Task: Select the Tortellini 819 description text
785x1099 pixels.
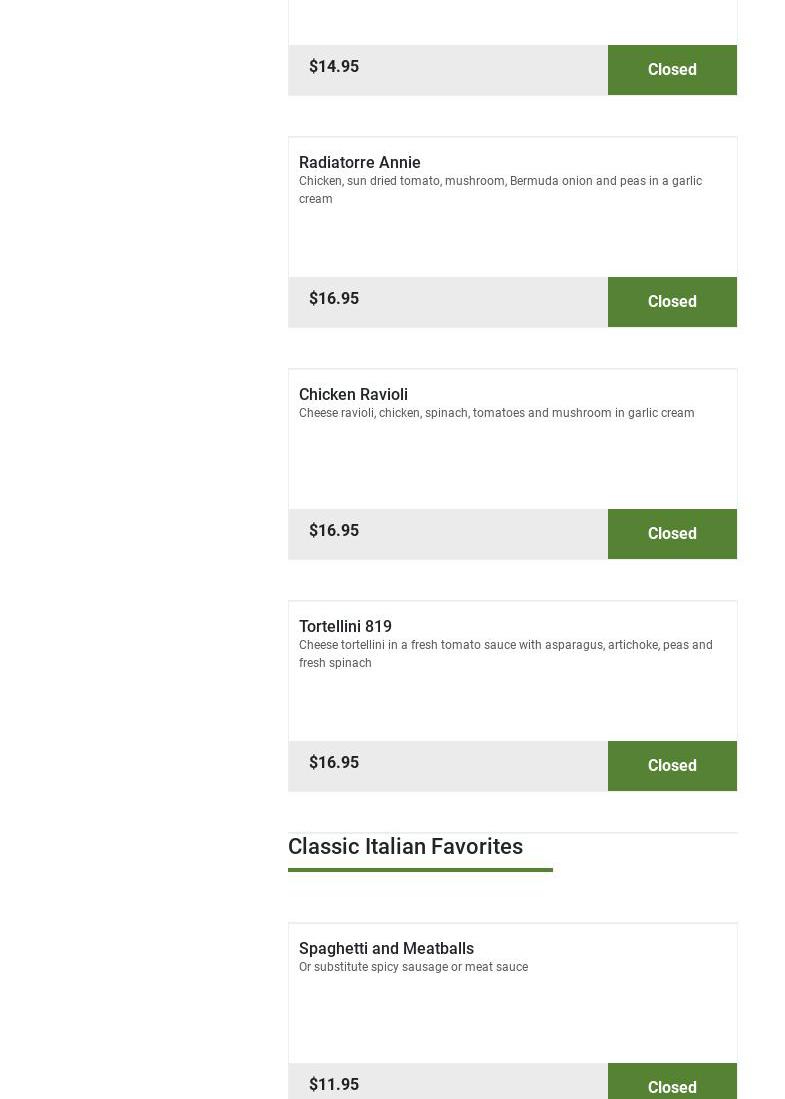Action: click(505, 654)
